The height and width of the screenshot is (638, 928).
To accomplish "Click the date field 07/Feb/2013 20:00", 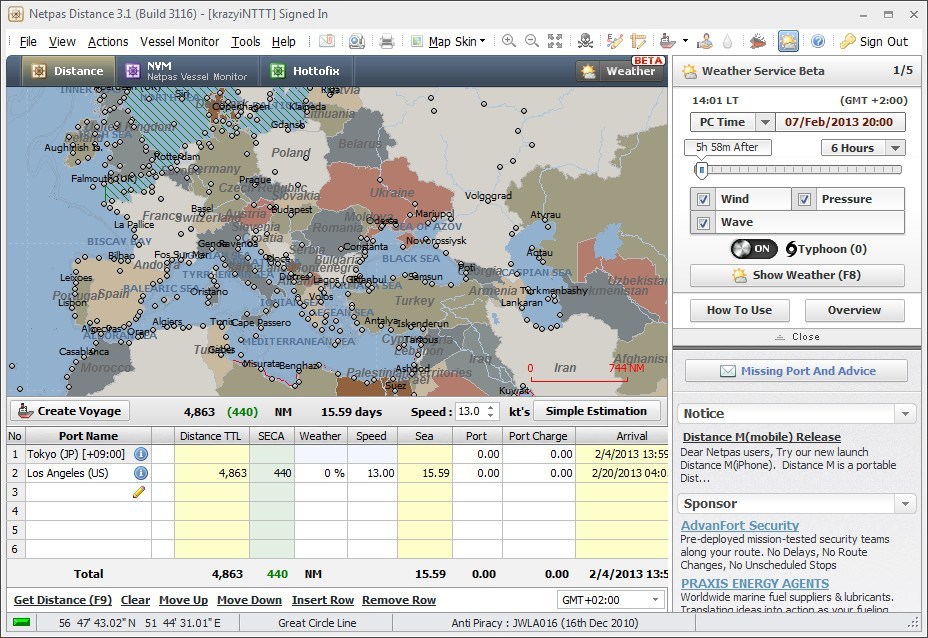I will 839,122.
